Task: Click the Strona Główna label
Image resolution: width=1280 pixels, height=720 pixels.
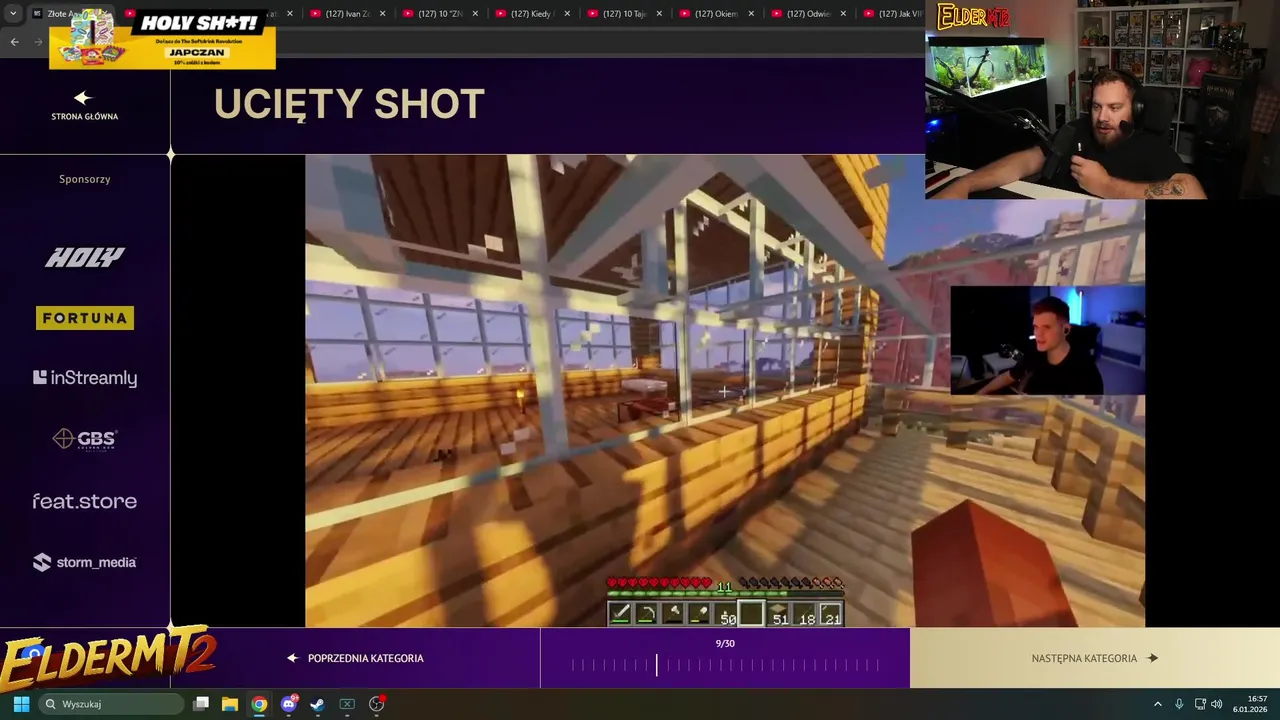Action: tap(85, 117)
